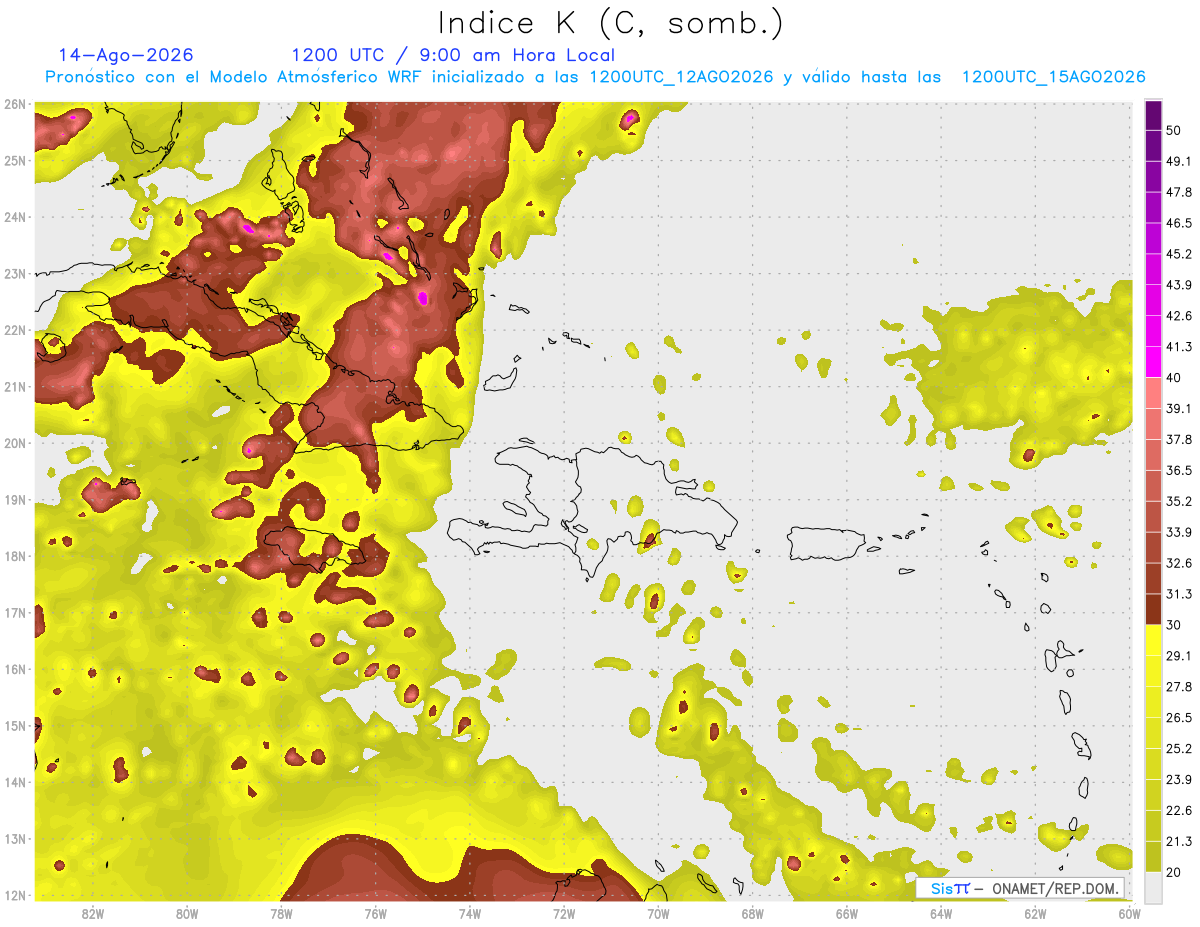1200x927 pixels.
Task: Click the latitude label '15N'
Action: (x=15, y=726)
